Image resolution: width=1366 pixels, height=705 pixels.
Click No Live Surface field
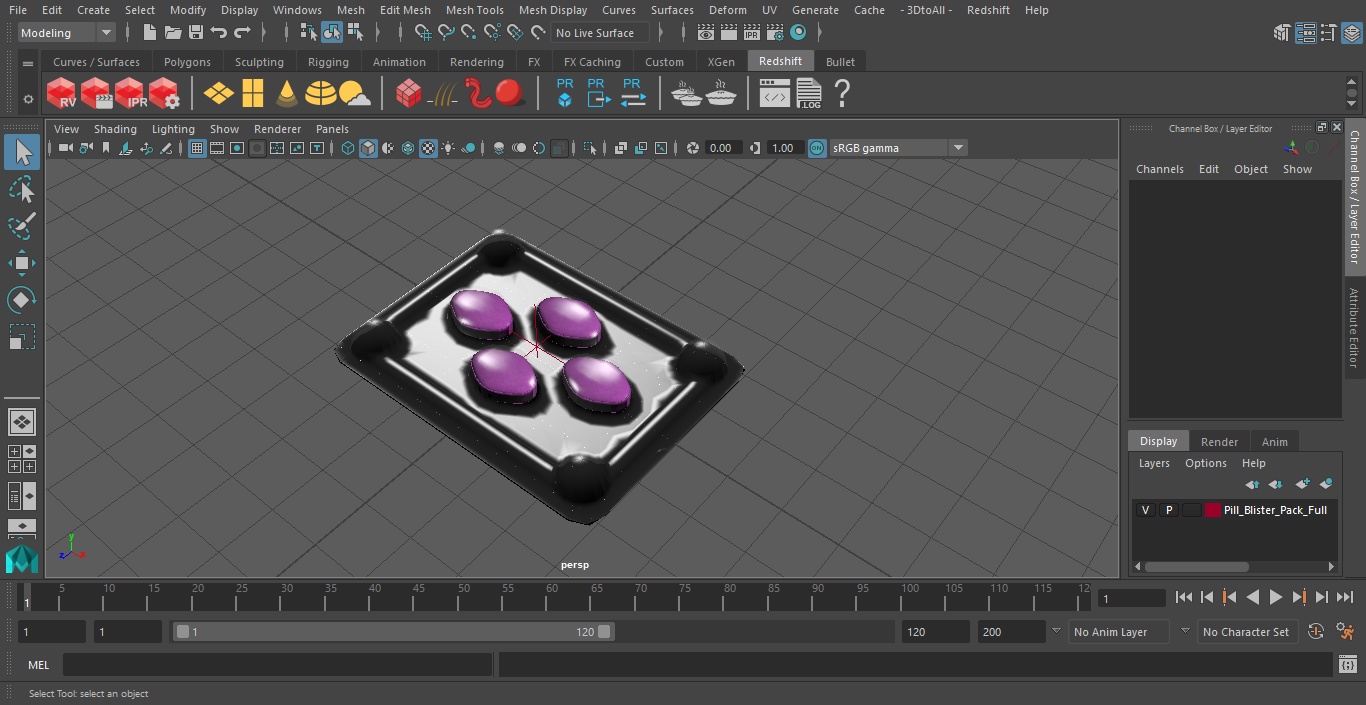point(600,33)
